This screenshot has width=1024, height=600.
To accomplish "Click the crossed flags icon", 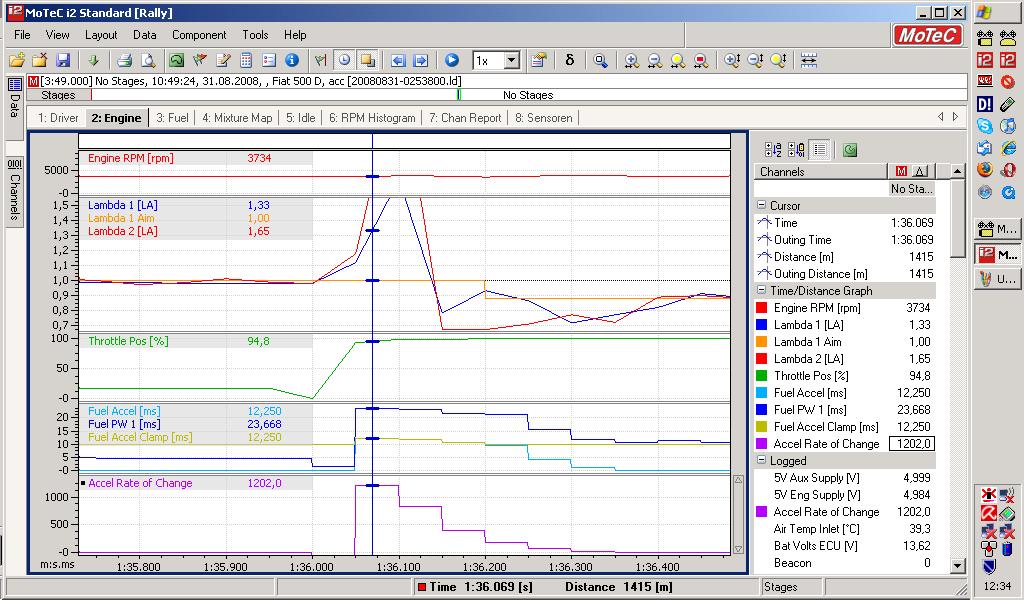I will [200, 61].
